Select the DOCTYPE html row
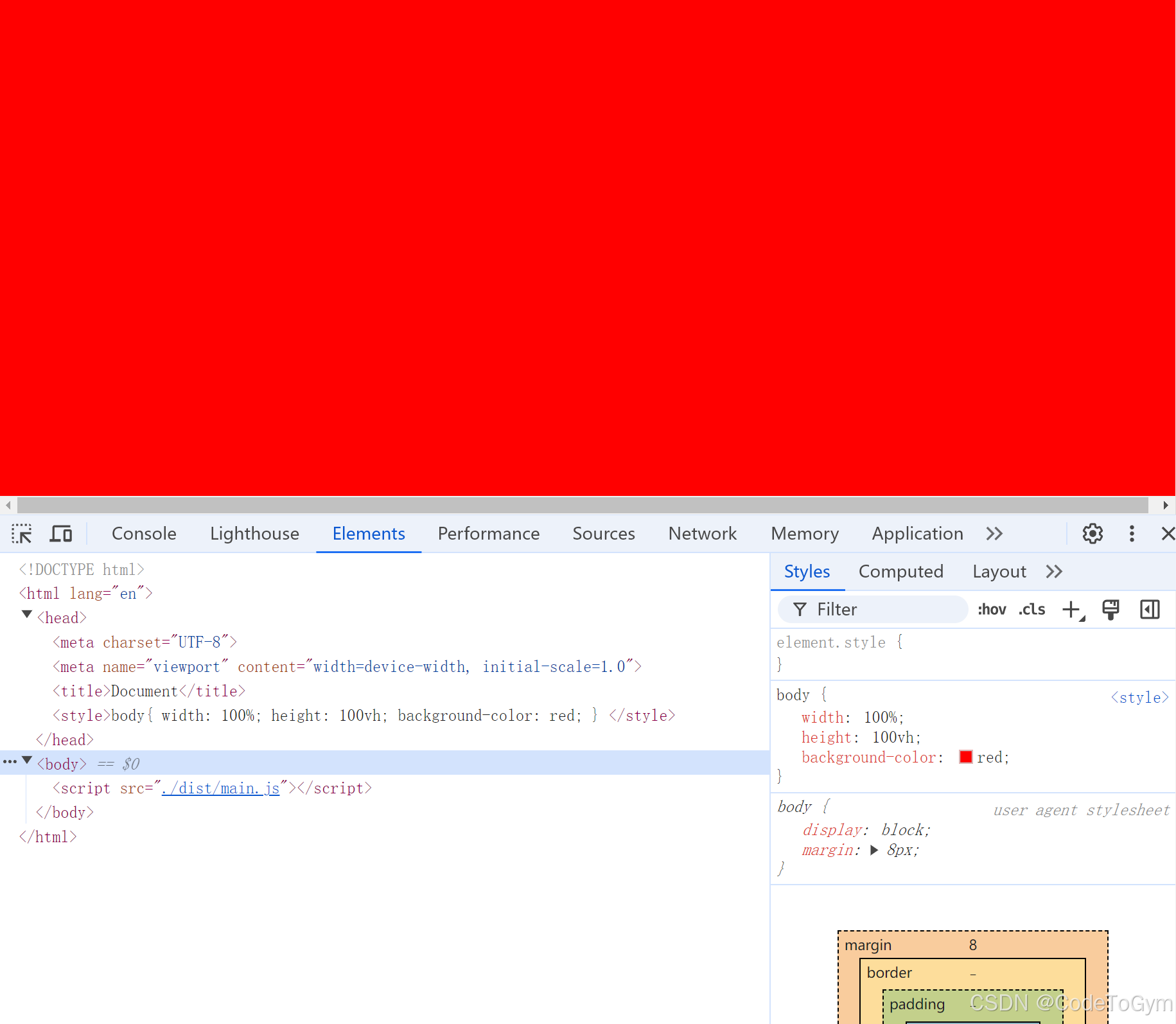Image resolution: width=1176 pixels, height=1024 pixels. tap(82, 569)
